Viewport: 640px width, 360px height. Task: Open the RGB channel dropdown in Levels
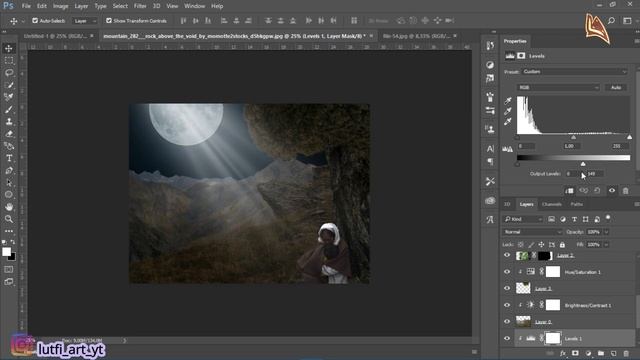[558, 87]
